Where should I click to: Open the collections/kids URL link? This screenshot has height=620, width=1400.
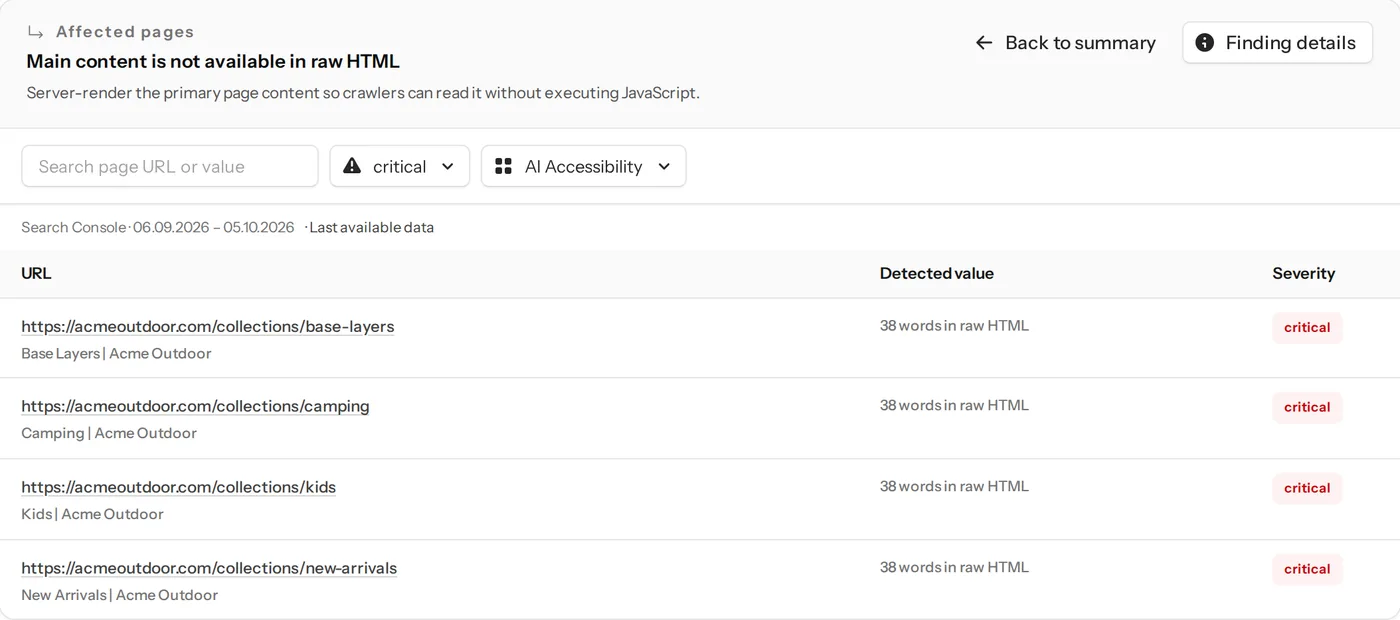(x=178, y=487)
